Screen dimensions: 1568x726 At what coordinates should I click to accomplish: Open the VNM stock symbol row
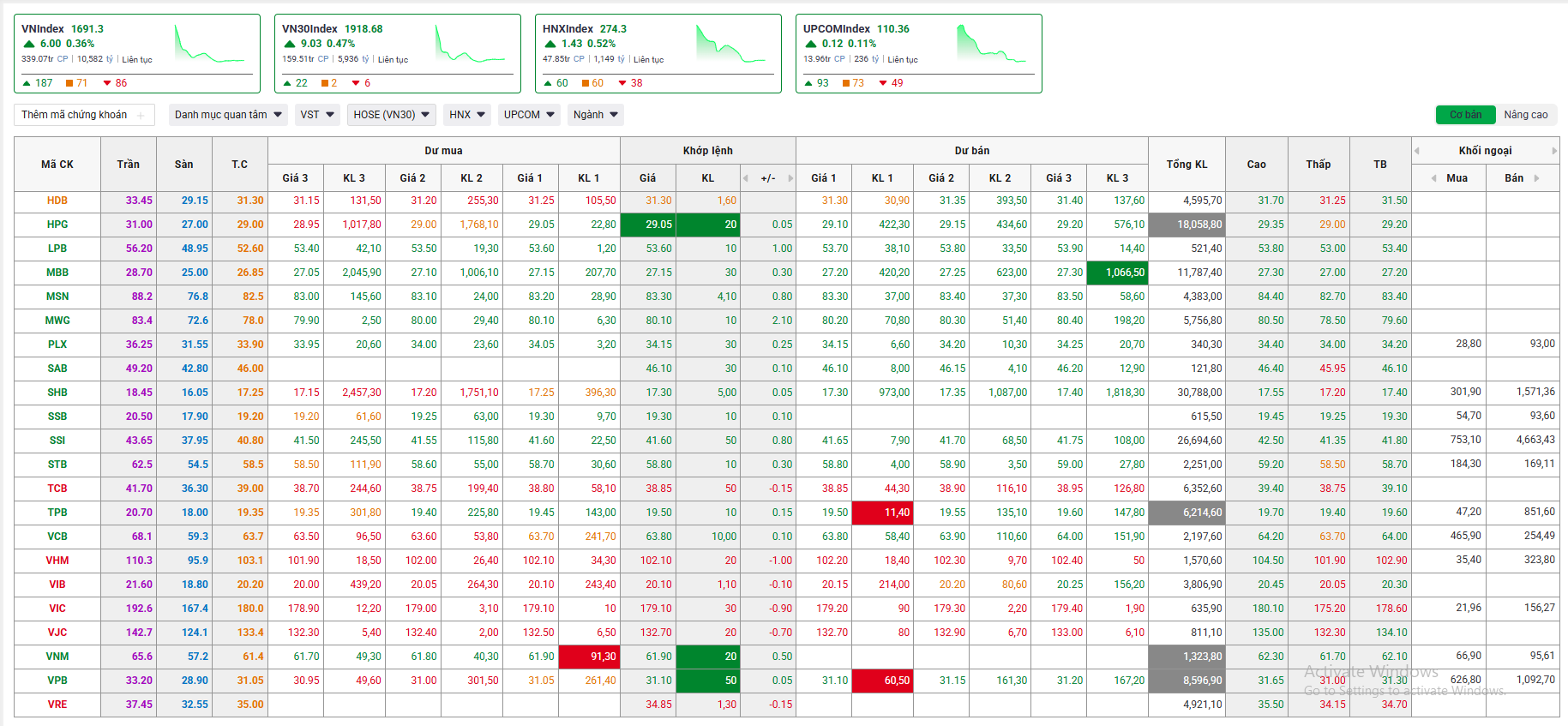[x=57, y=657]
